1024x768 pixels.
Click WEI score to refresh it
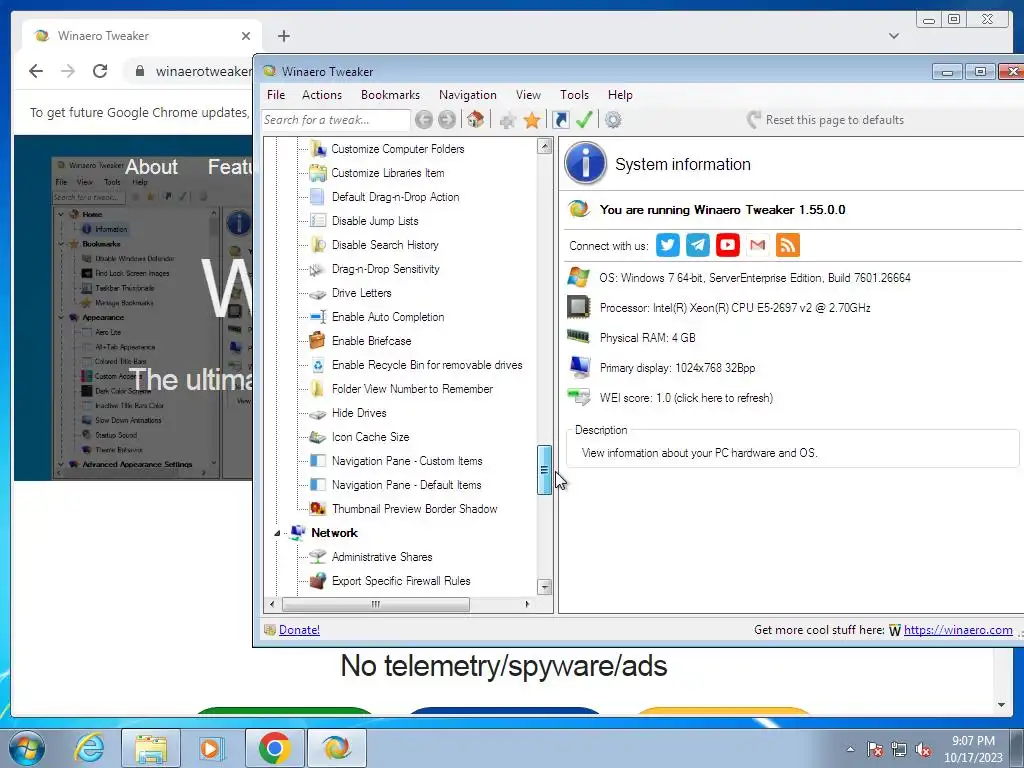pos(686,398)
